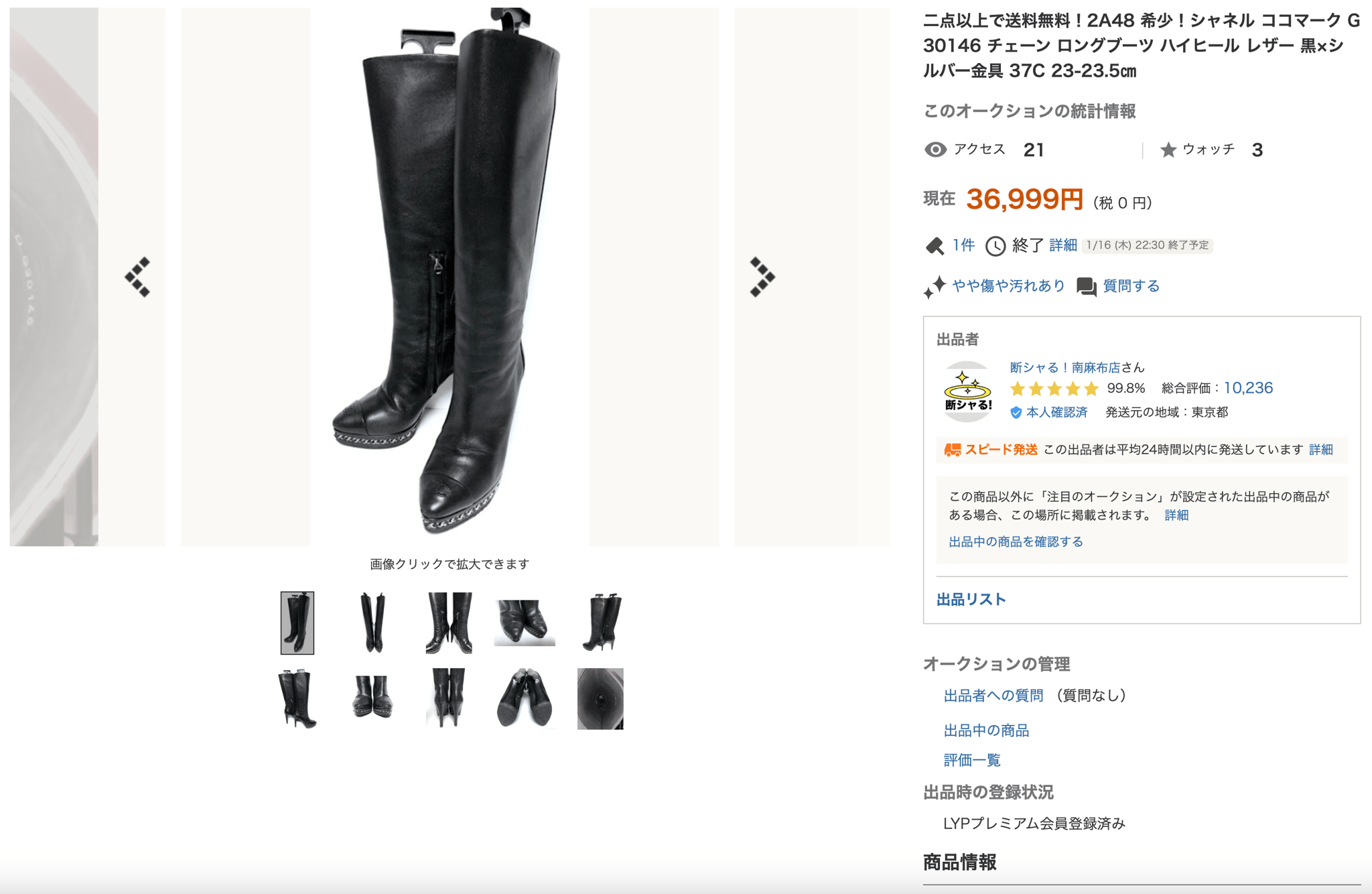Click the bid gavel icon
Image resolution: width=1372 pixels, height=894 pixels.
(x=935, y=246)
